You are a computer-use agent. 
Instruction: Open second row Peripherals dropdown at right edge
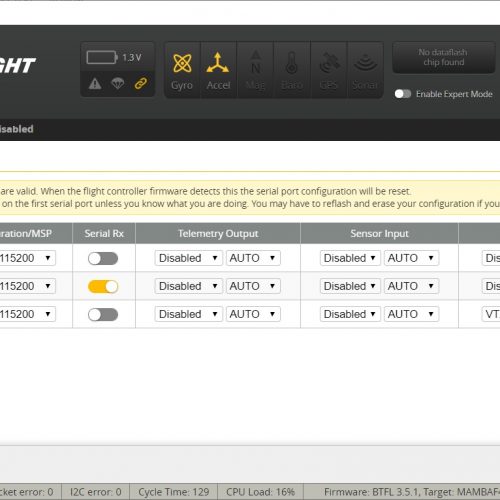[491, 286]
